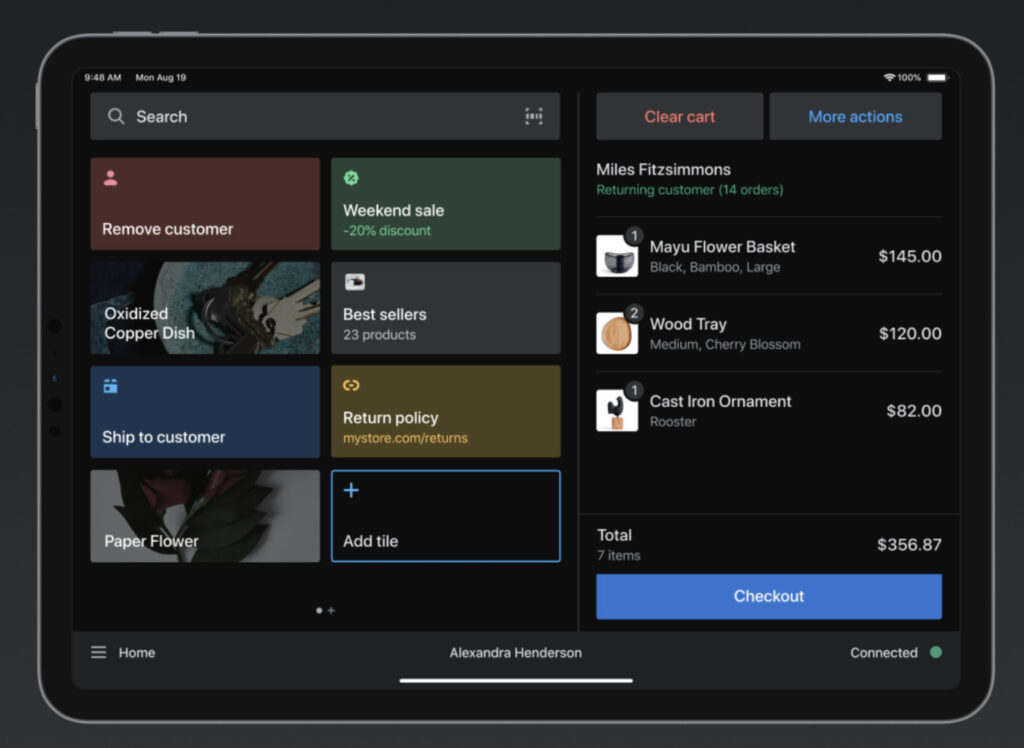Select the Return policy link icon
The image size is (1024, 748).
351,386
